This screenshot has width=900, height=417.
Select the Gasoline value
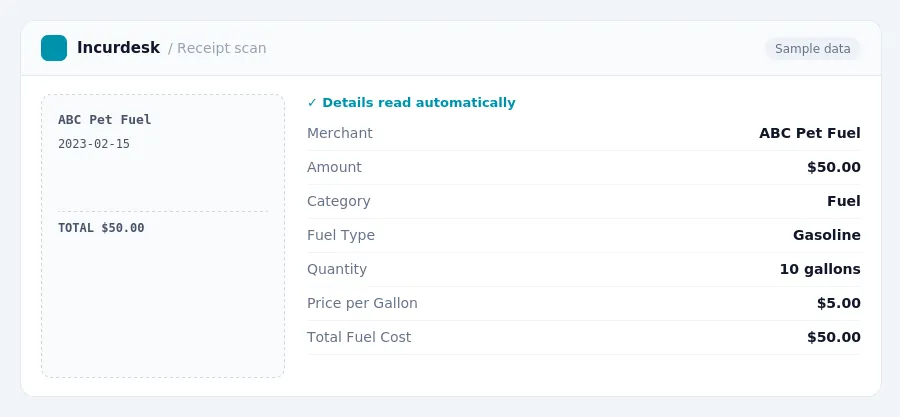827,235
